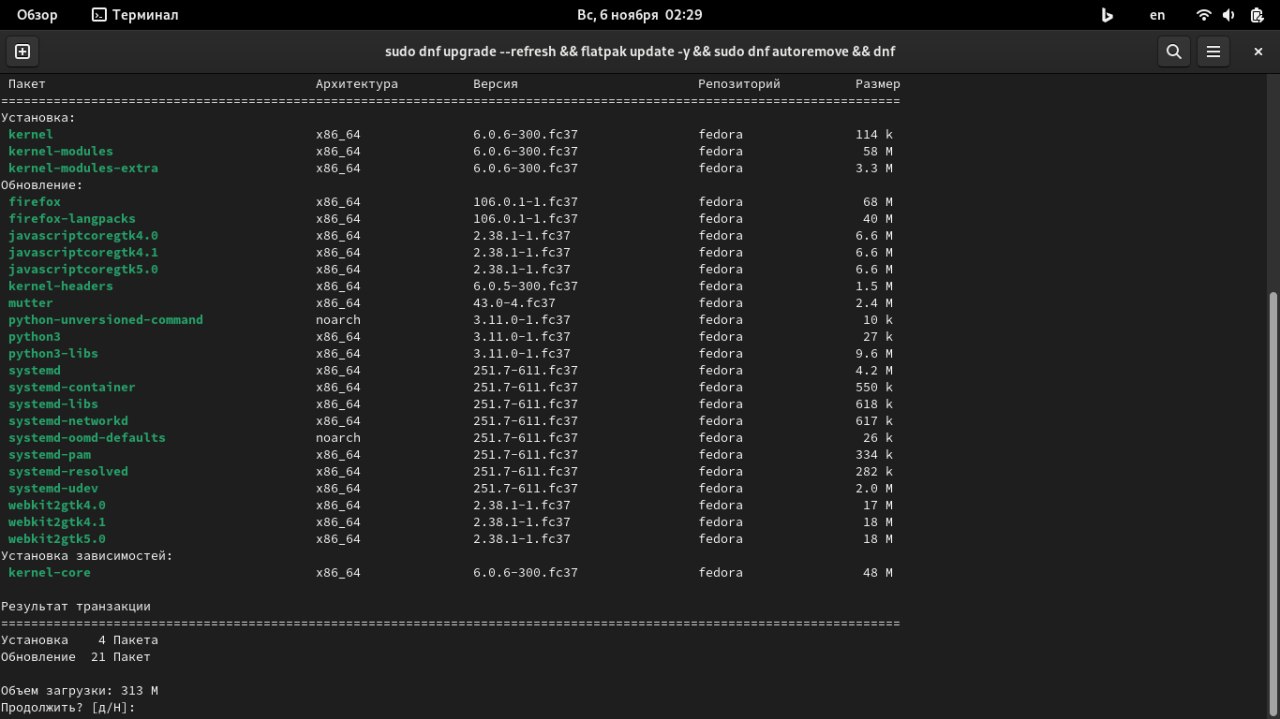The height and width of the screenshot is (719, 1280).
Task: Click the kernel-headers version '6.0.5-300.fc37'
Action: 526,286
